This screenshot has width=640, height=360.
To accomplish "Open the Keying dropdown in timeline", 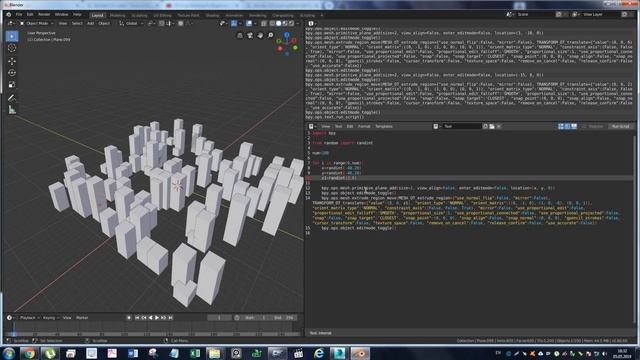I will click(x=51, y=318).
